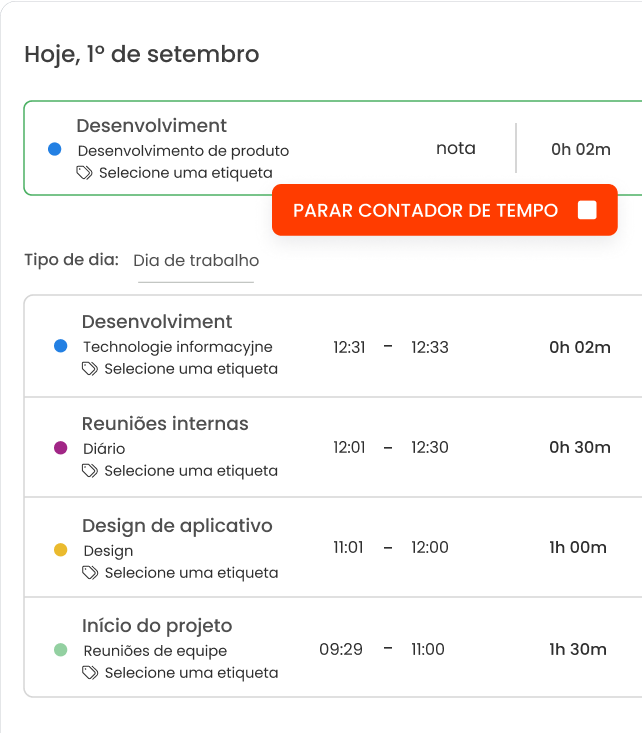This screenshot has width=642, height=733.
Task: Stop the timer with PARAR CONTADOR DE TEMPO
Action: [444, 210]
